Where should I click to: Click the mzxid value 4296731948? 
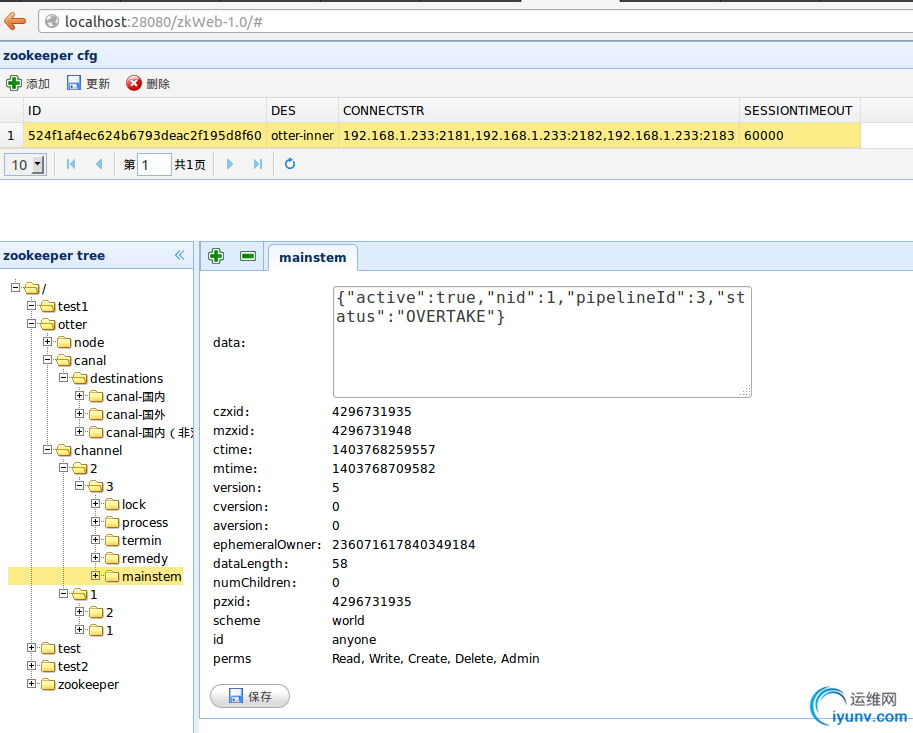[371, 431]
